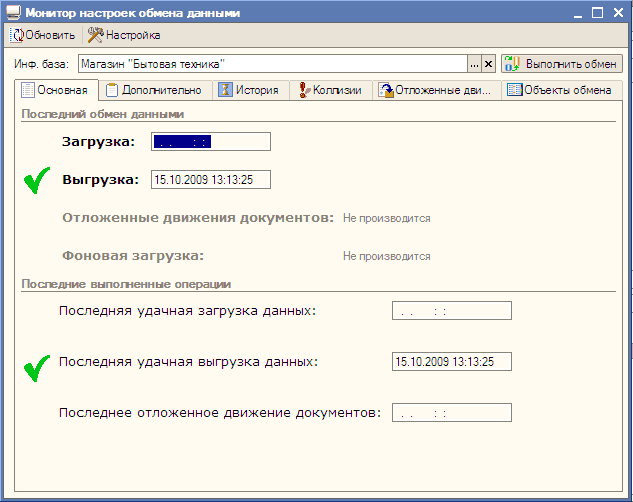The height and width of the screenshot is (502, 633).
Task: Select the Отложенные движения tab
Action: [x=436, y=90]
